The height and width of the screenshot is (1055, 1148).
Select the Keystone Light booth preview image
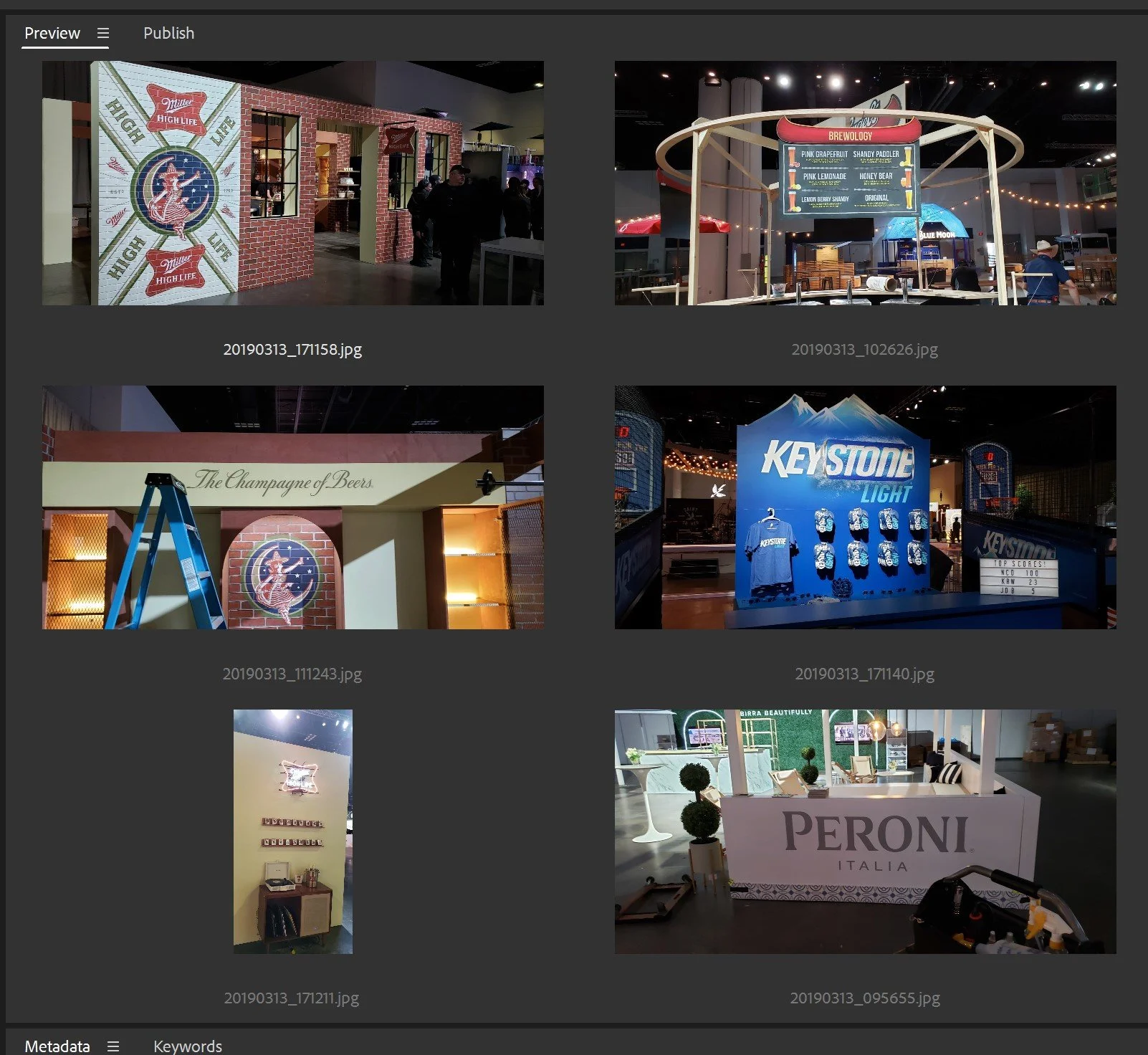(x=866, y=507)
